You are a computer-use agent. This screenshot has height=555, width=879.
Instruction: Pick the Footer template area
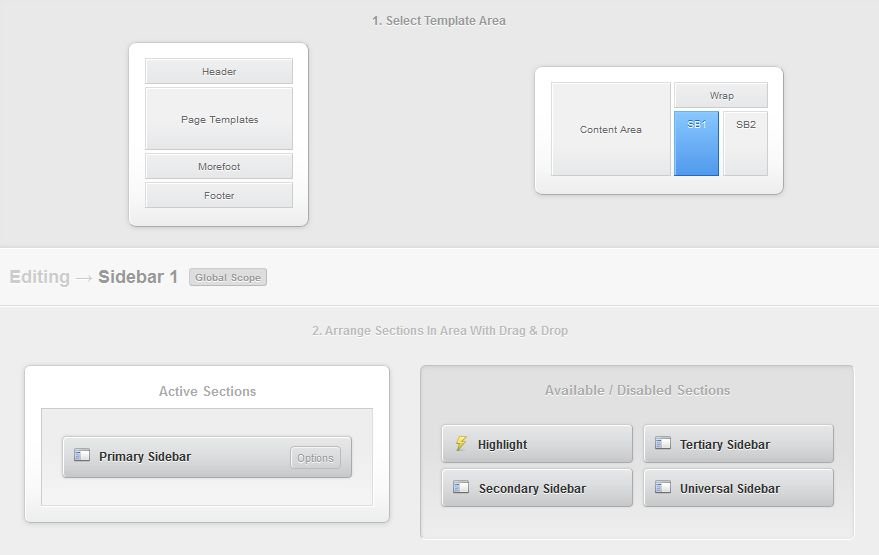[x=219, y=196]
